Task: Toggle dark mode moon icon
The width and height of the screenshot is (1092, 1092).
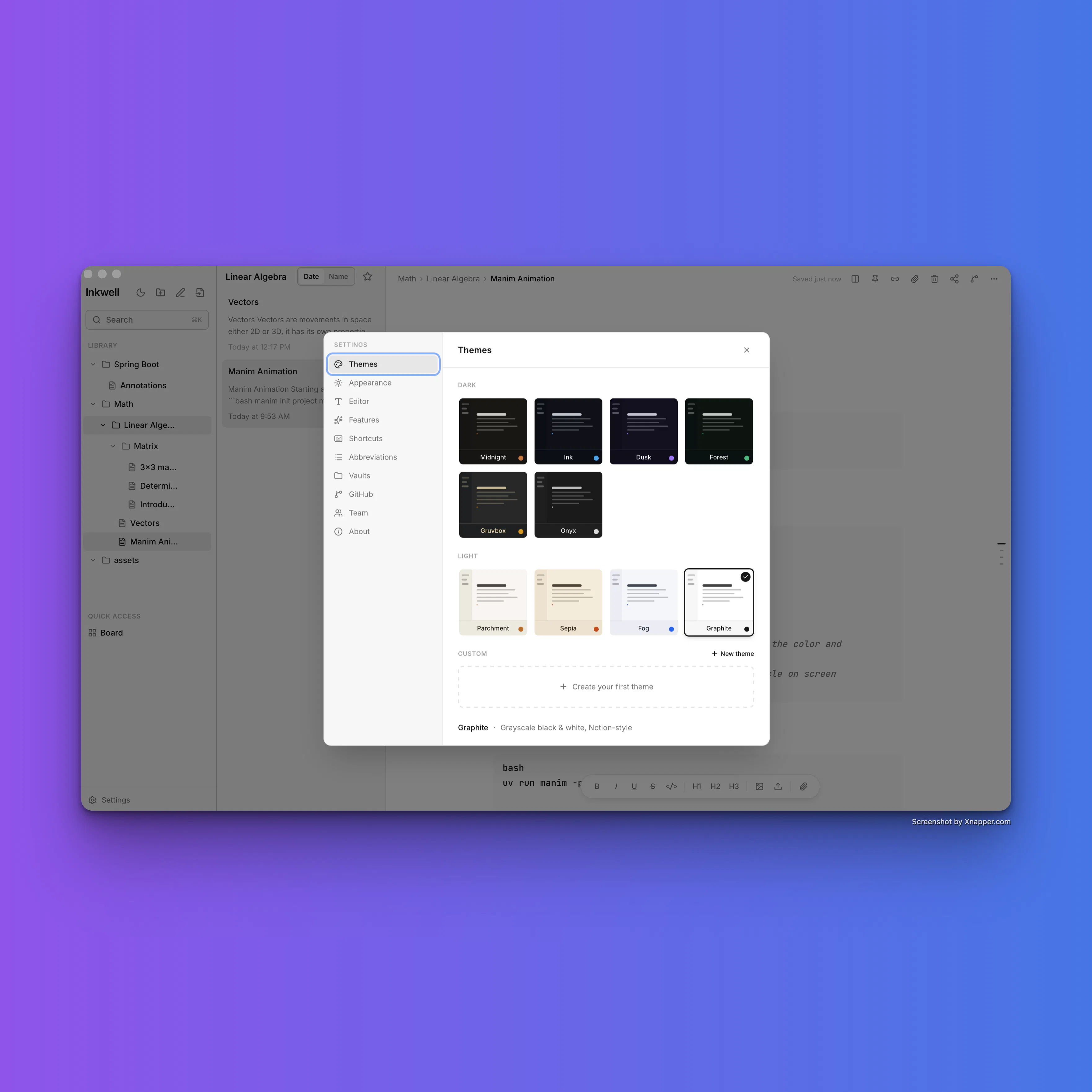Action: pyautogui.click(x=141, y=292)
